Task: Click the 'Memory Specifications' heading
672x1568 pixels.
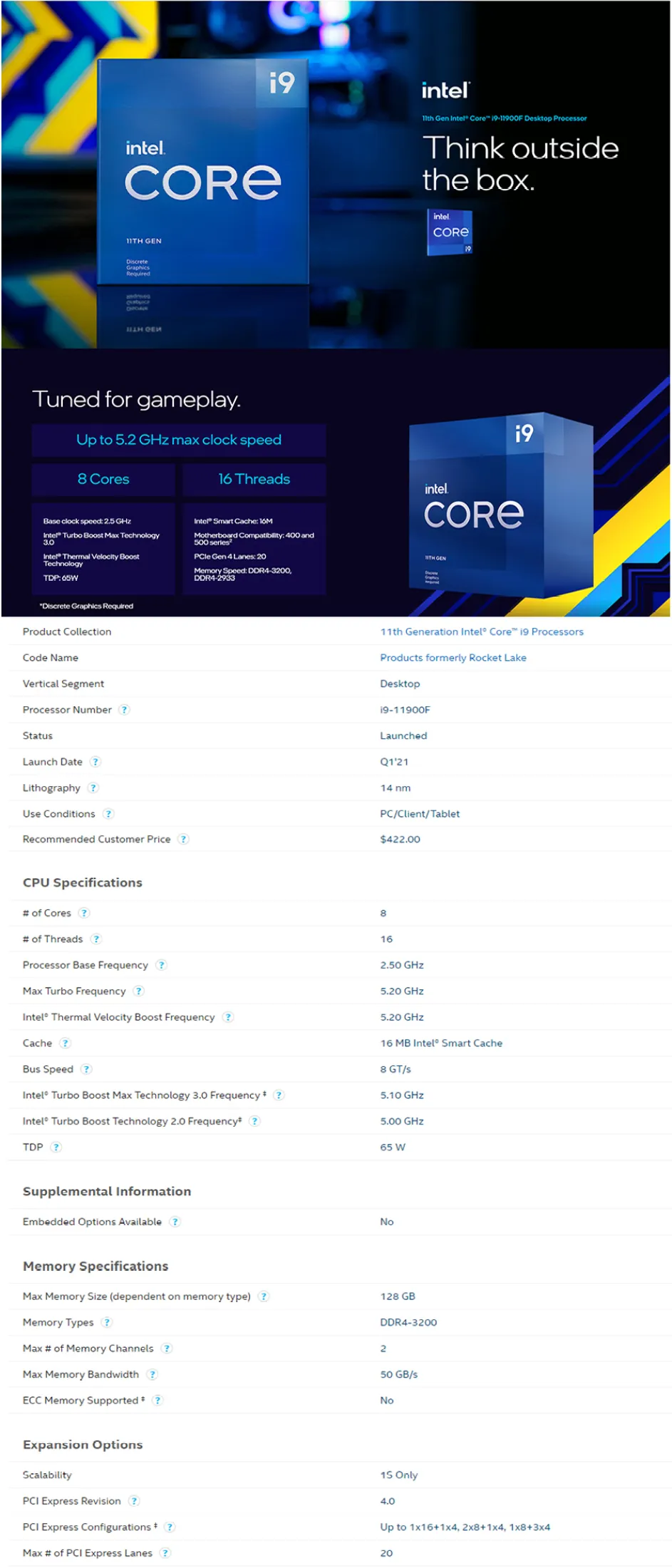Action: coord(95,1266)
